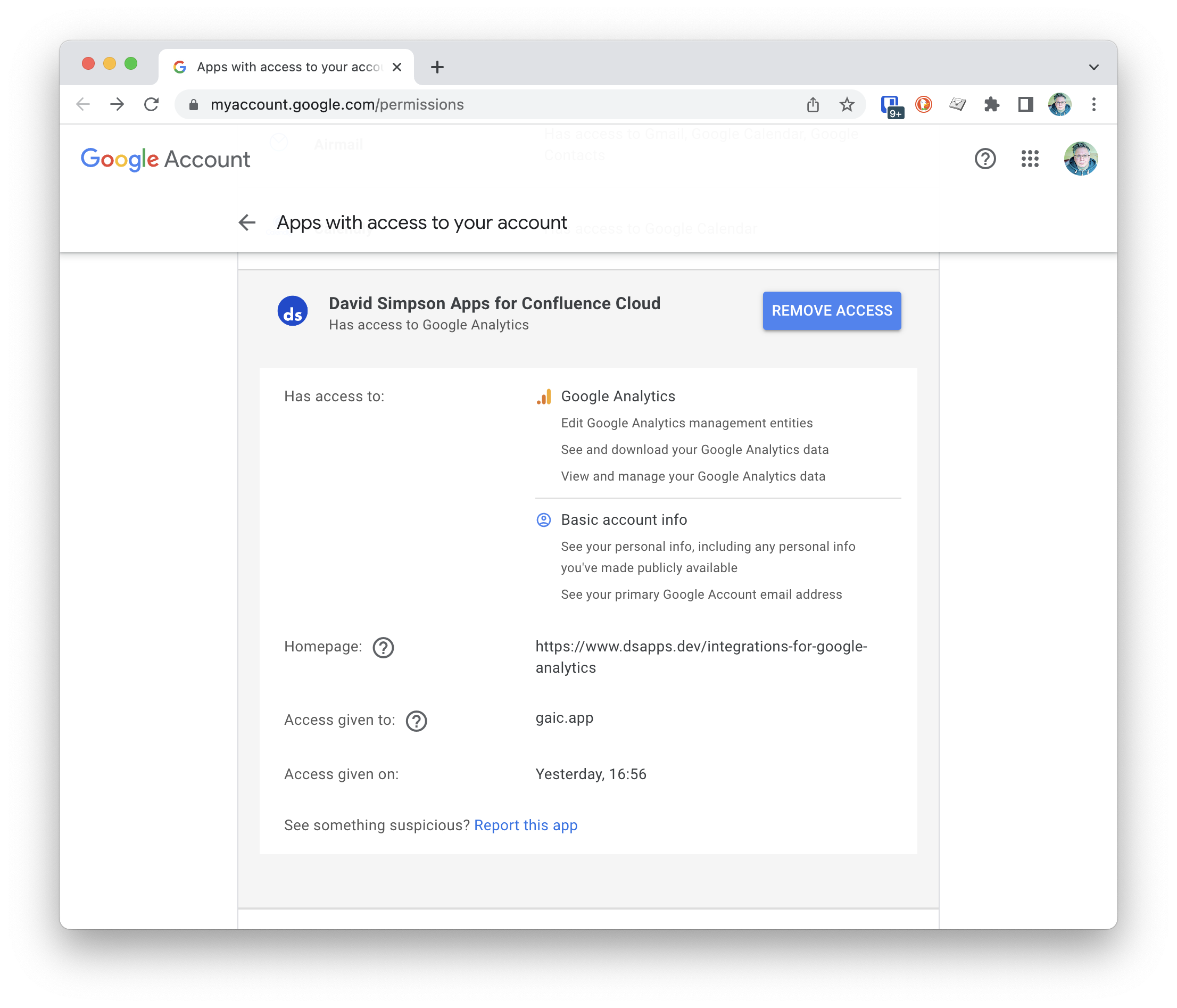The height and width of the screenshot is (1008, 1177).
Task: Expand the tab search chevron
Action: 1093,67
